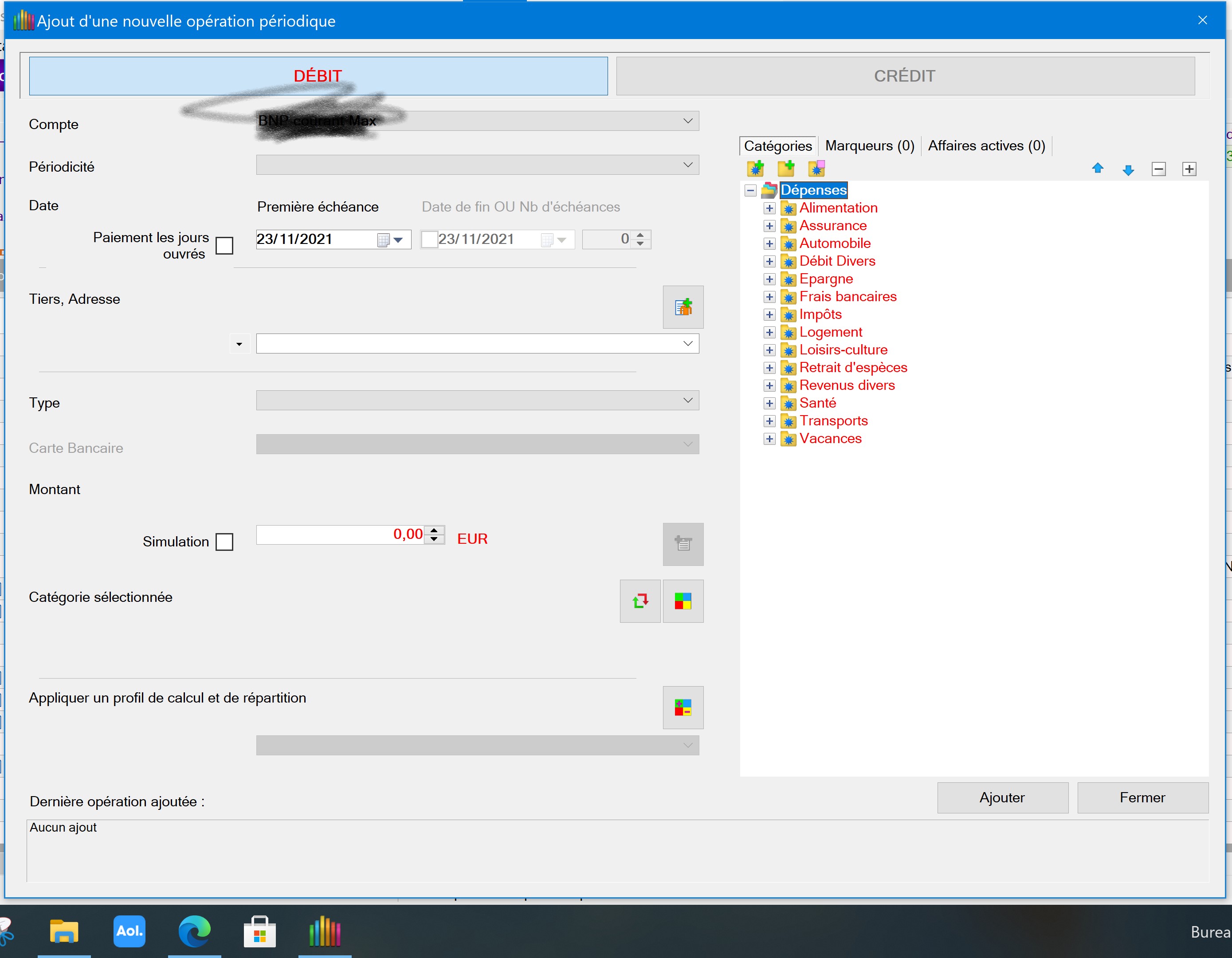
Task: Open Microsoft Edge from the taskbar
Action: click(x=194, y=931)
